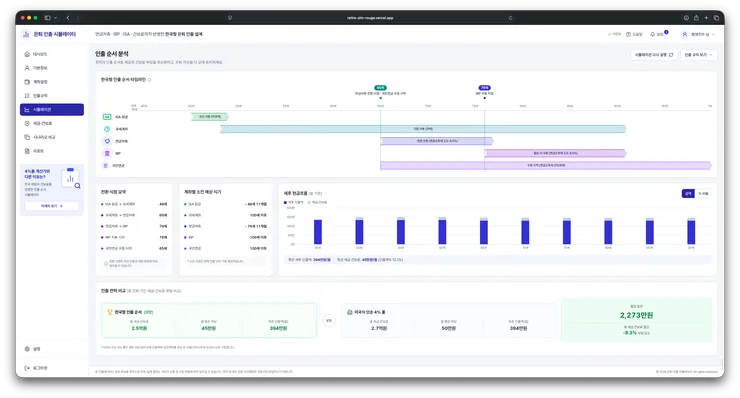Click long teal taxable account timeline bar
The height and width of the screenshot is (398, 740).
(x=423, y=129)
